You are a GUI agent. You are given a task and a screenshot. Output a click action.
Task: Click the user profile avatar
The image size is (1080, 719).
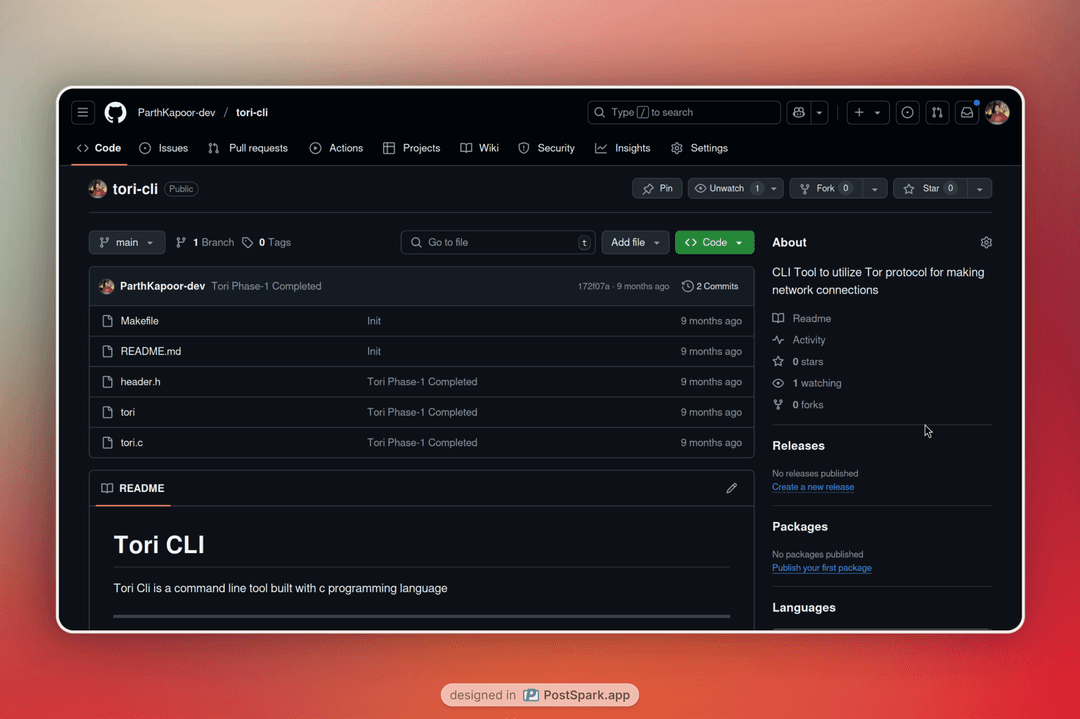997,113
